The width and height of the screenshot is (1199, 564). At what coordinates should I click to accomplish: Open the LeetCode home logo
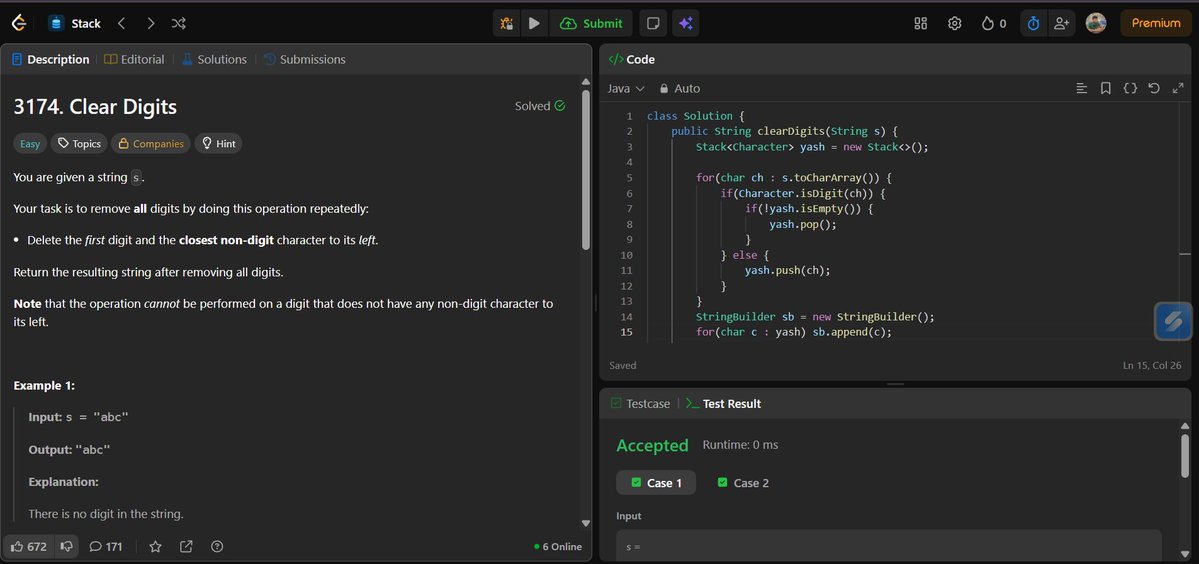click(x=19, y=23)
